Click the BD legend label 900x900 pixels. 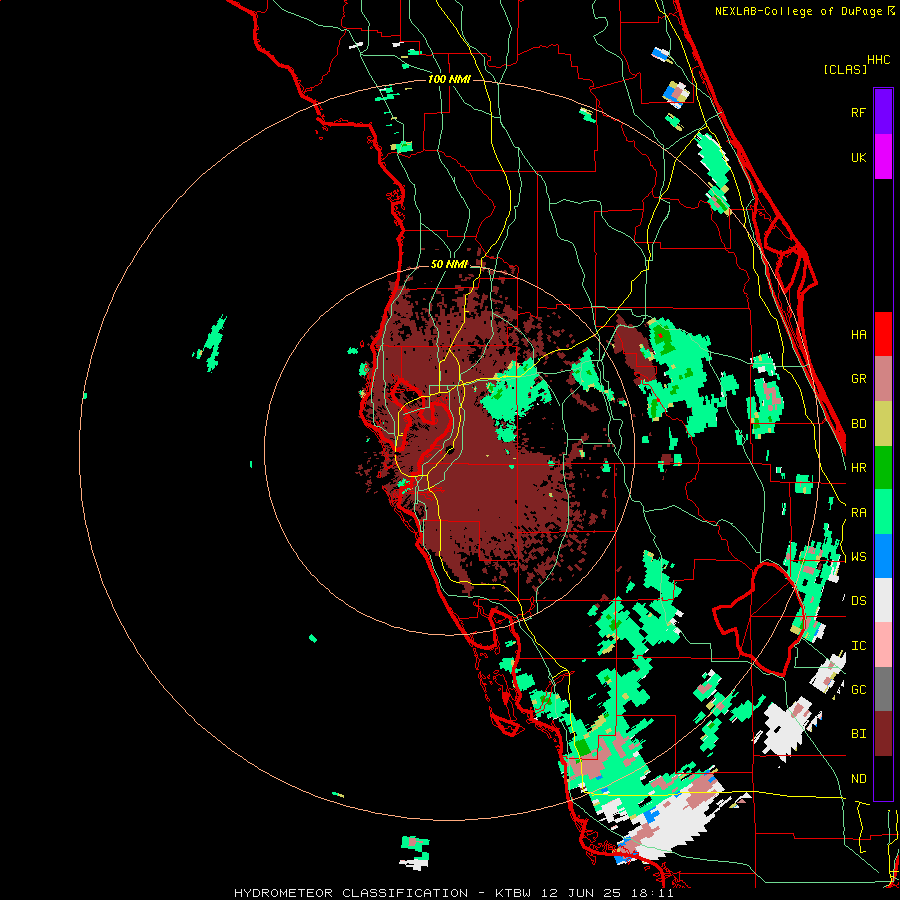[858, 424]
